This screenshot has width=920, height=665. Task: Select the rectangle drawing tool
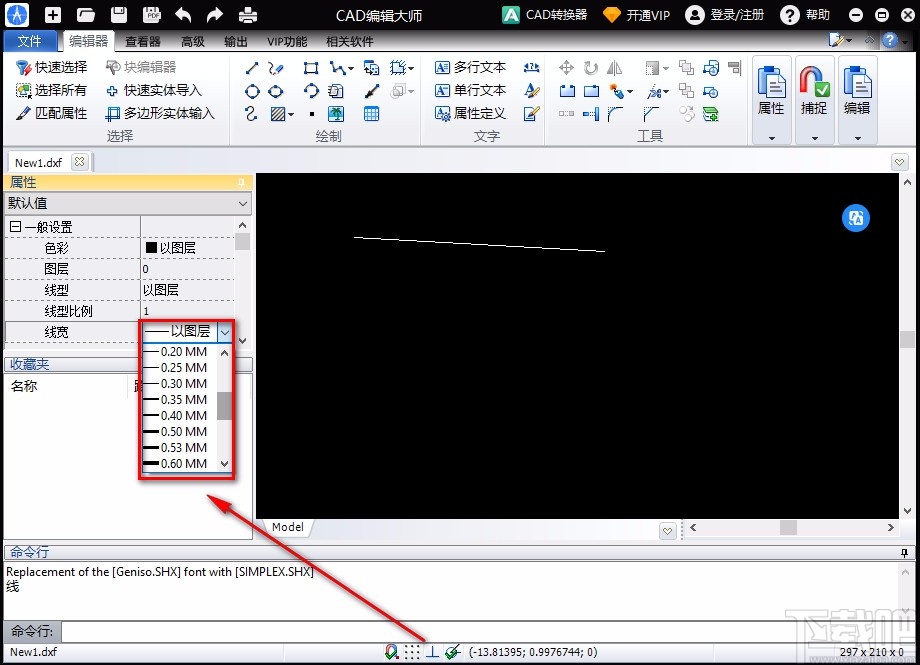[x=311, y=68]
